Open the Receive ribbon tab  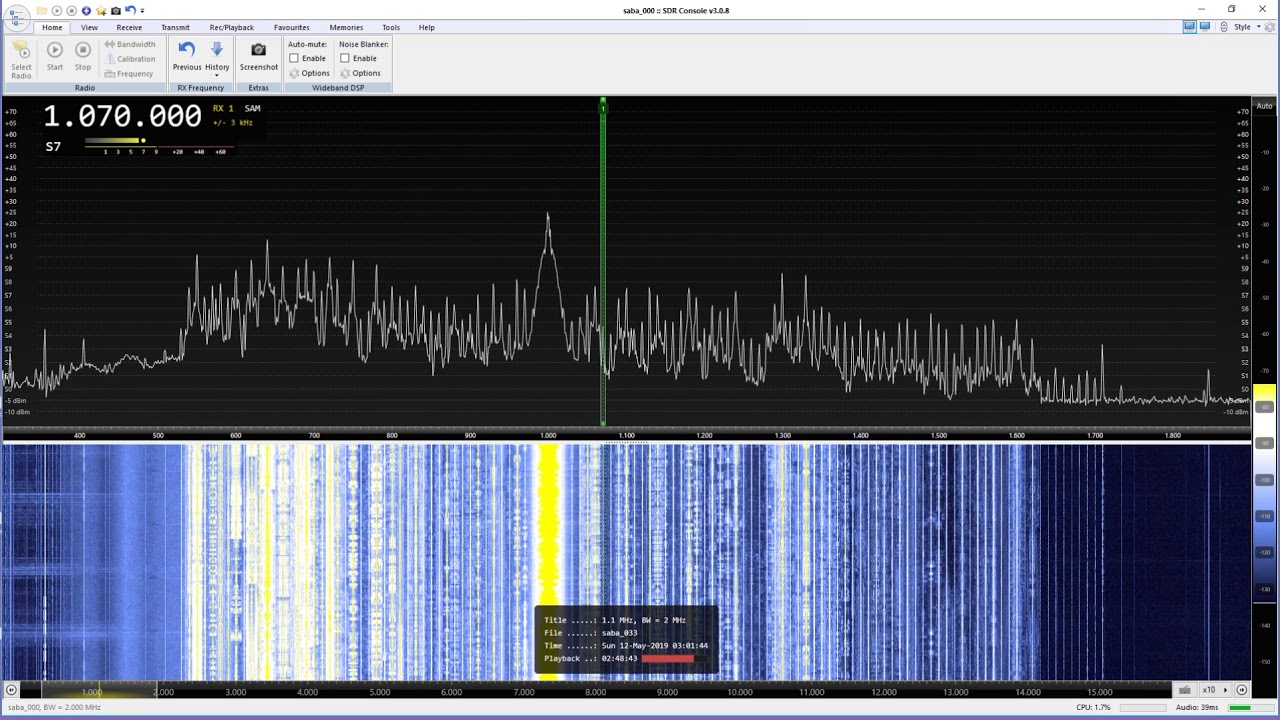pyautogui.click(x=129, y=27)
